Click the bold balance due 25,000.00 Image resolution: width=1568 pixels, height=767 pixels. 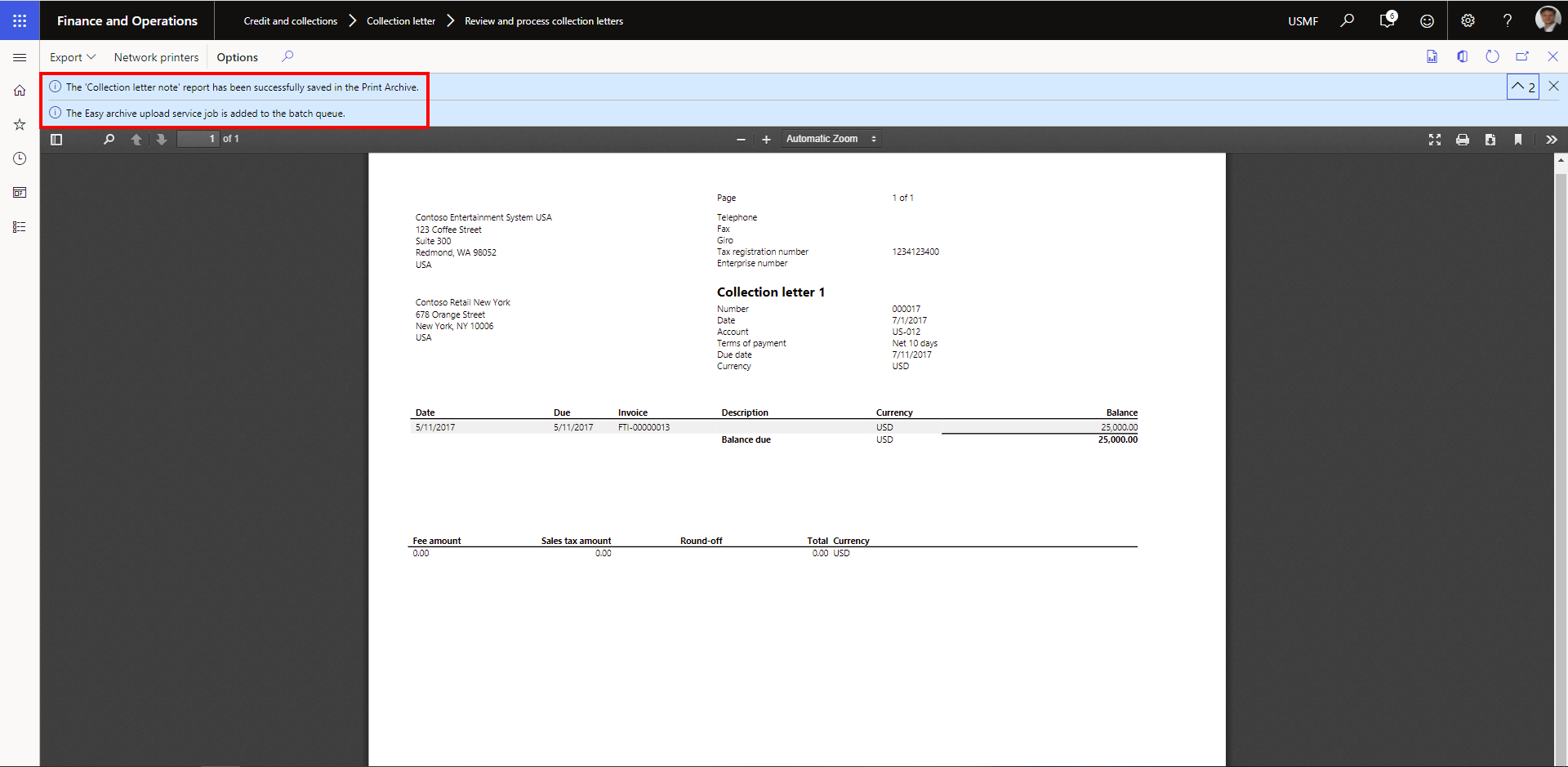pos(1117,439)
